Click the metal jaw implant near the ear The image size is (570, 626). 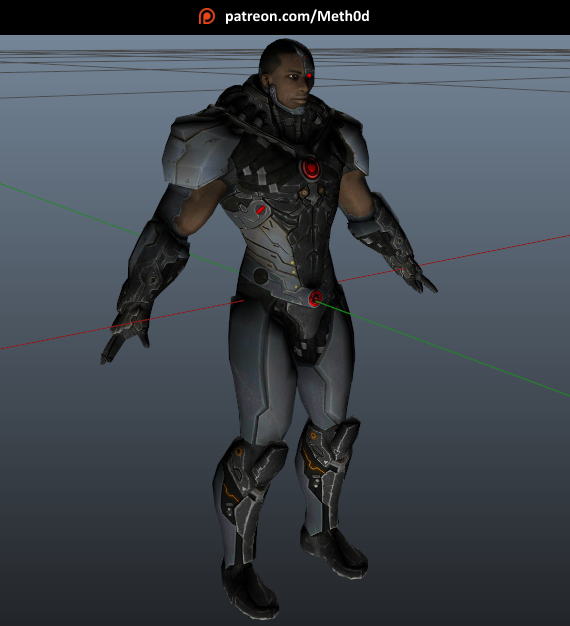coord(275,94)
